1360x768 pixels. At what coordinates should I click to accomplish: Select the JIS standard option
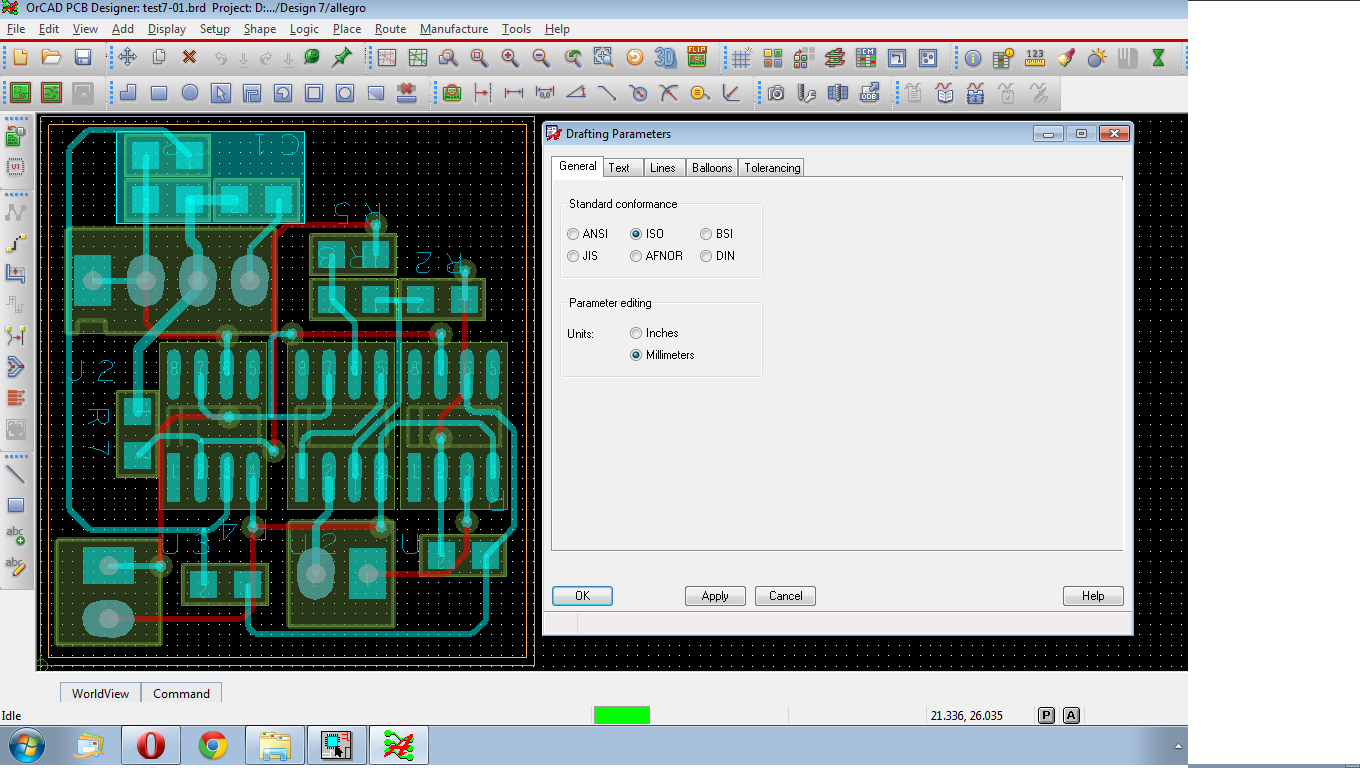click(573, 256)
